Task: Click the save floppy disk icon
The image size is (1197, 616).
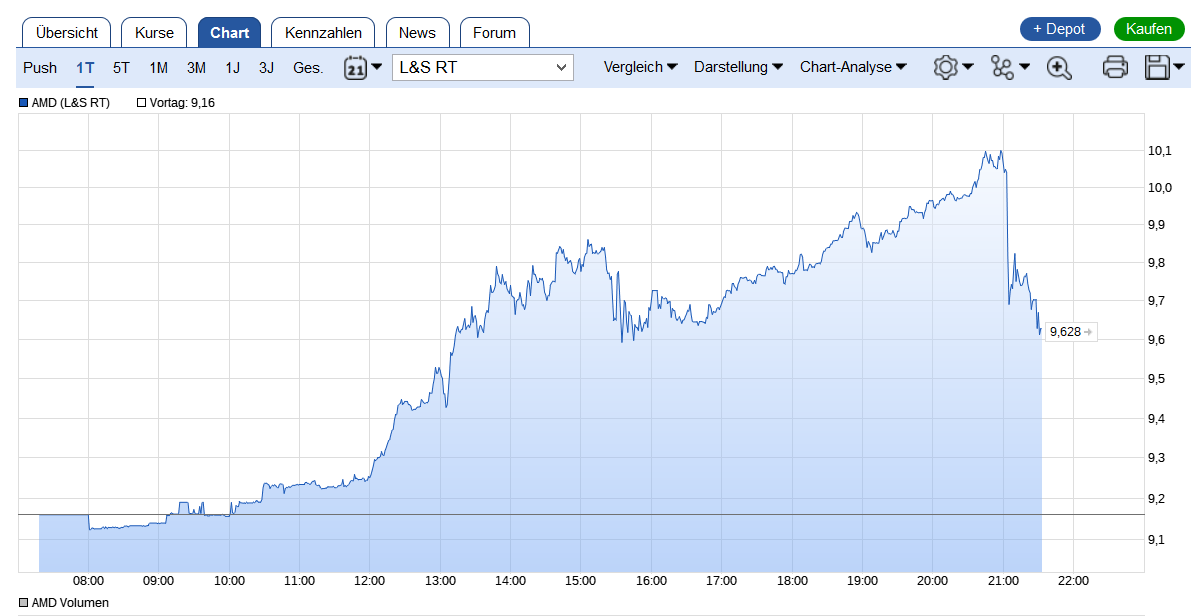Action: pyautogui.click(x=1157, y=67)
